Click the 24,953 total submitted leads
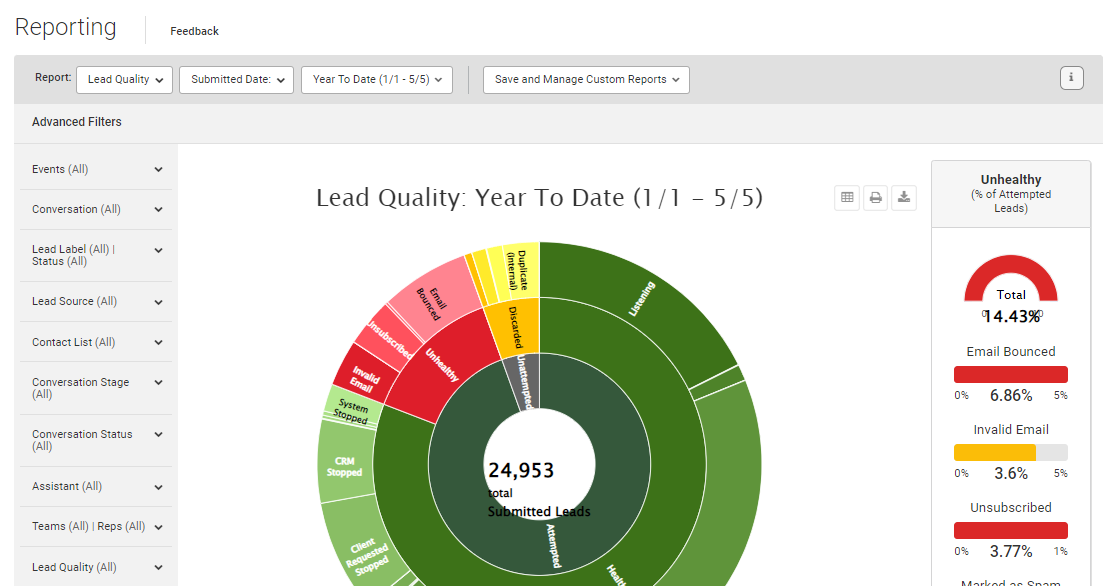 (x=521, y=470)
